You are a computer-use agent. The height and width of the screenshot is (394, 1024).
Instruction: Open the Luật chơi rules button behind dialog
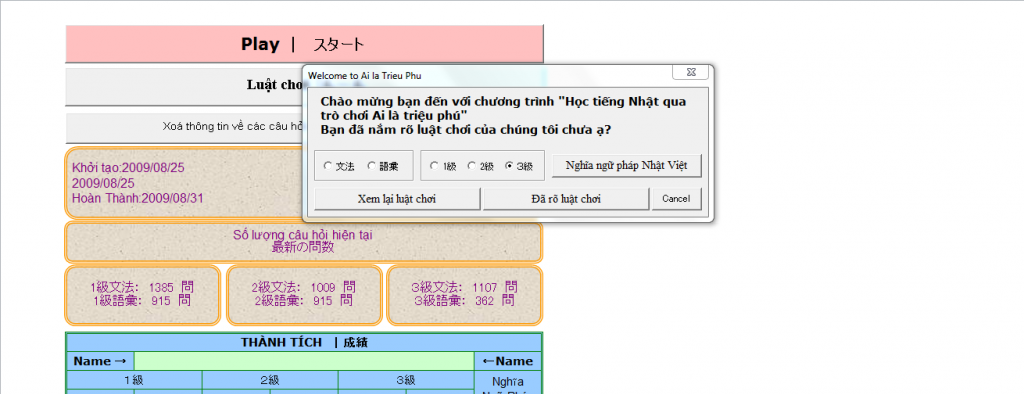click(x=184, y=86)
